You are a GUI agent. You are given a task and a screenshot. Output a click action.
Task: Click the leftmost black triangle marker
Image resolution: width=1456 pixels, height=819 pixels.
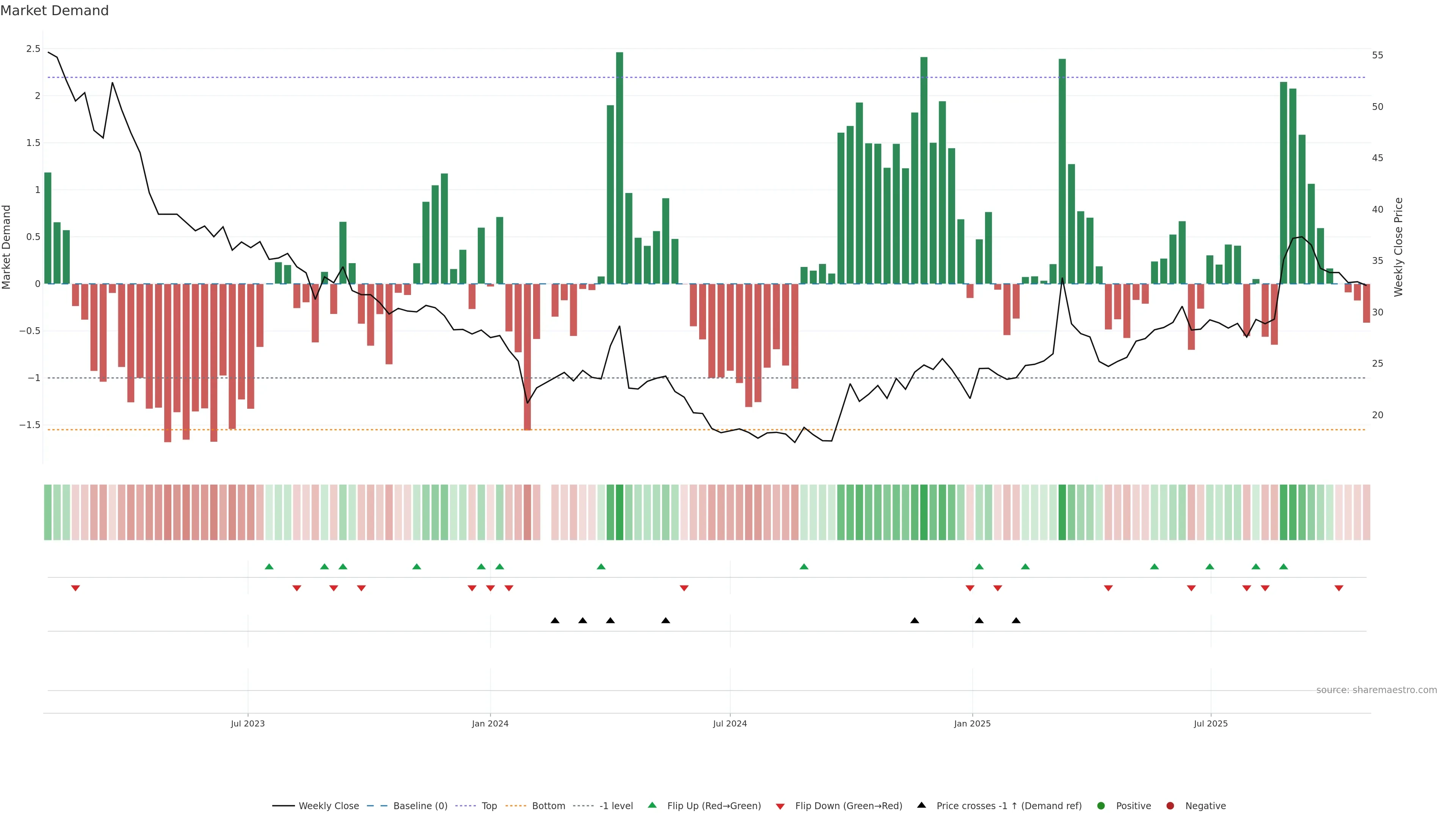tap(555, 620)
